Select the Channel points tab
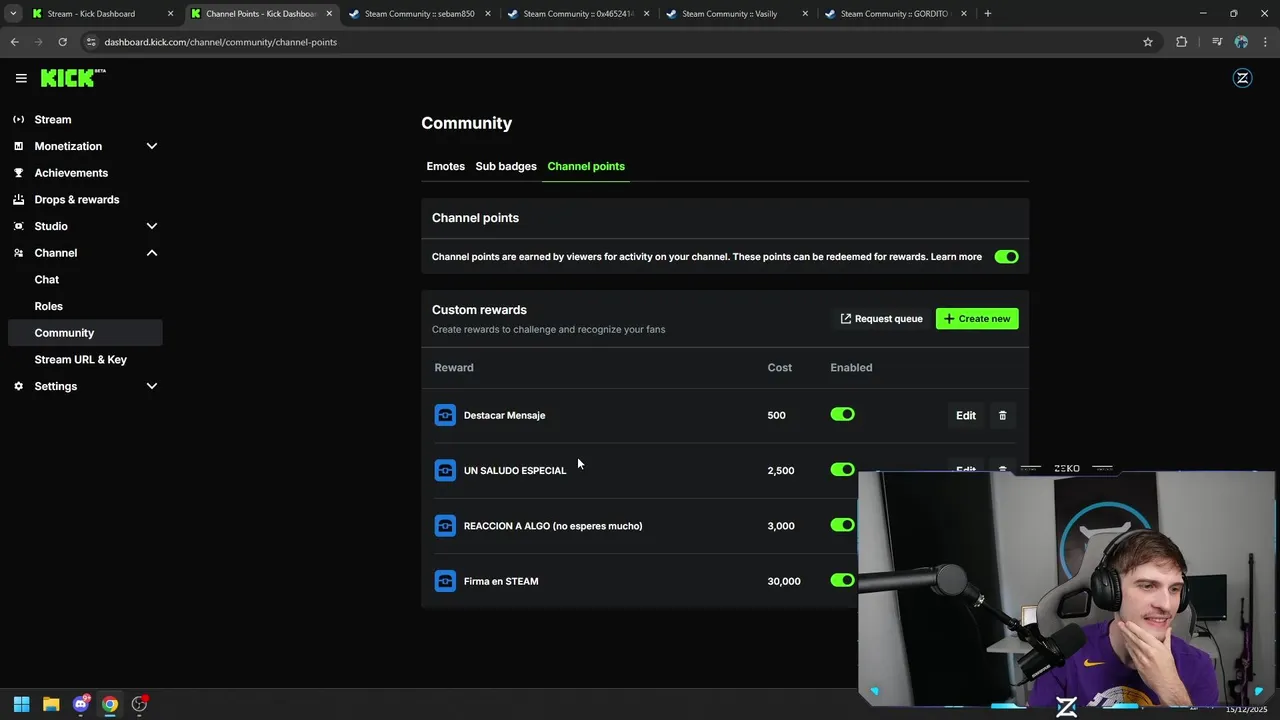The image size is (1280, 720). click(x=586, y=166)
